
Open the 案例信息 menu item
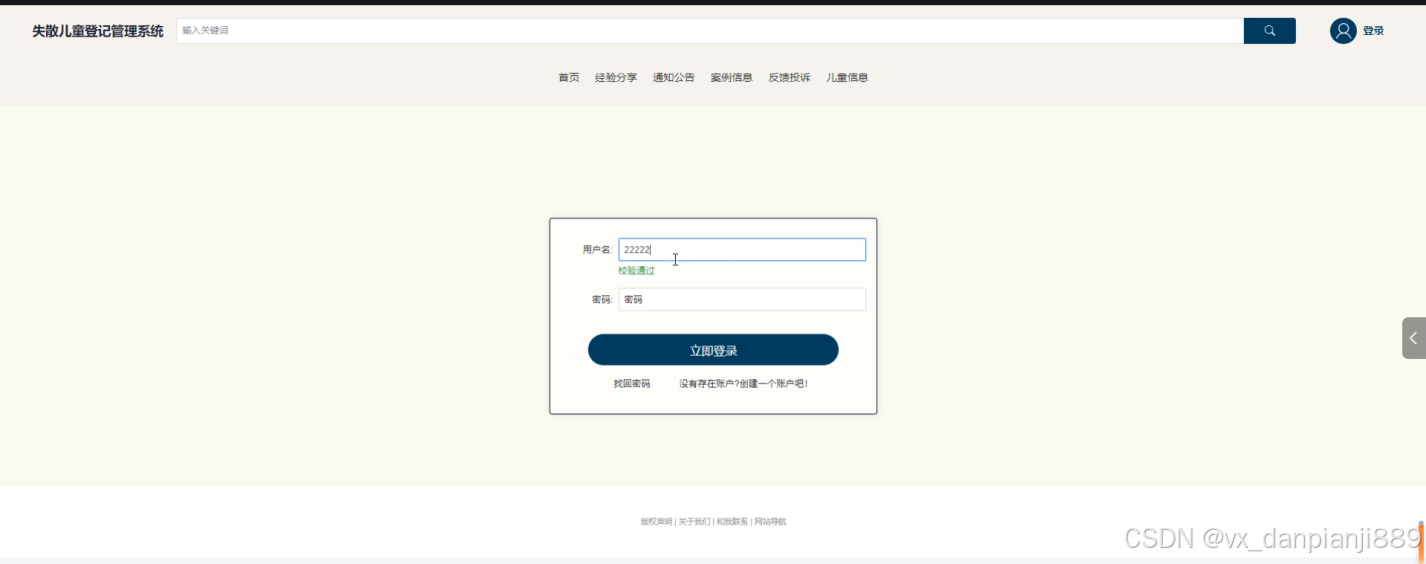pyautogui.click(x=732, y=78)
